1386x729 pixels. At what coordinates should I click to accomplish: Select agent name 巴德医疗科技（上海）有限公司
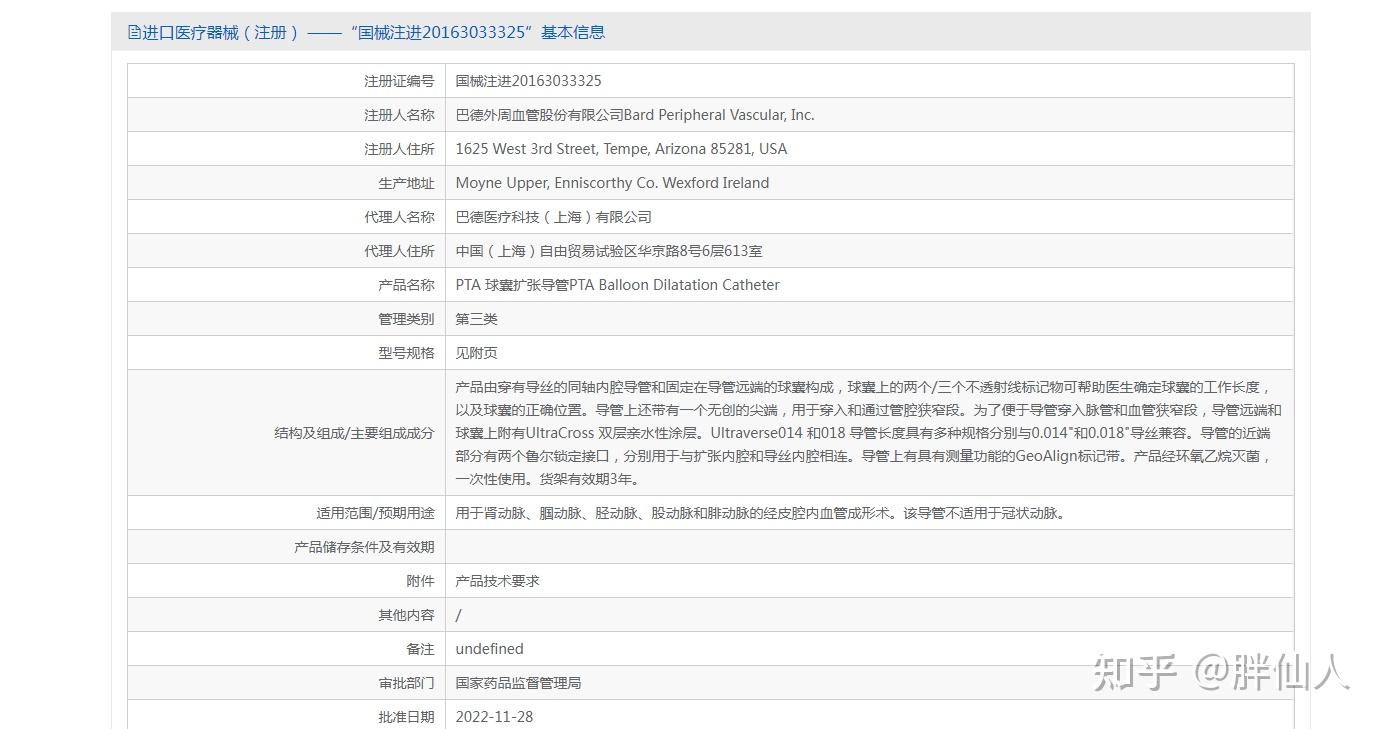coord(553,217)
